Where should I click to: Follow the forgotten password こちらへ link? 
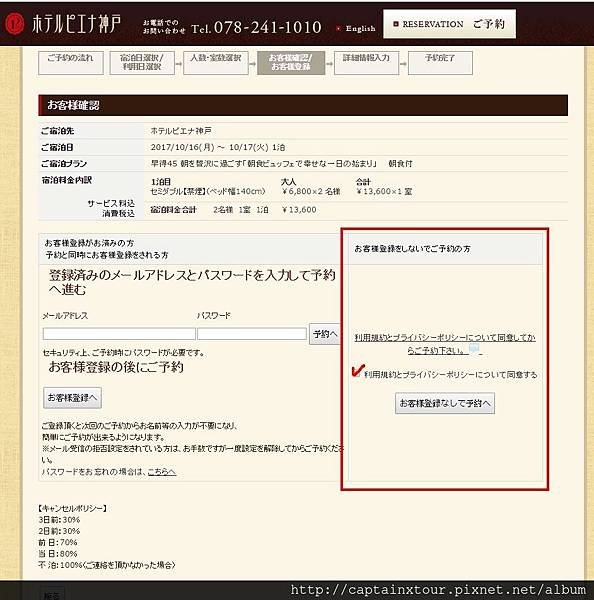pyautogui.click(x=162, y=472)
